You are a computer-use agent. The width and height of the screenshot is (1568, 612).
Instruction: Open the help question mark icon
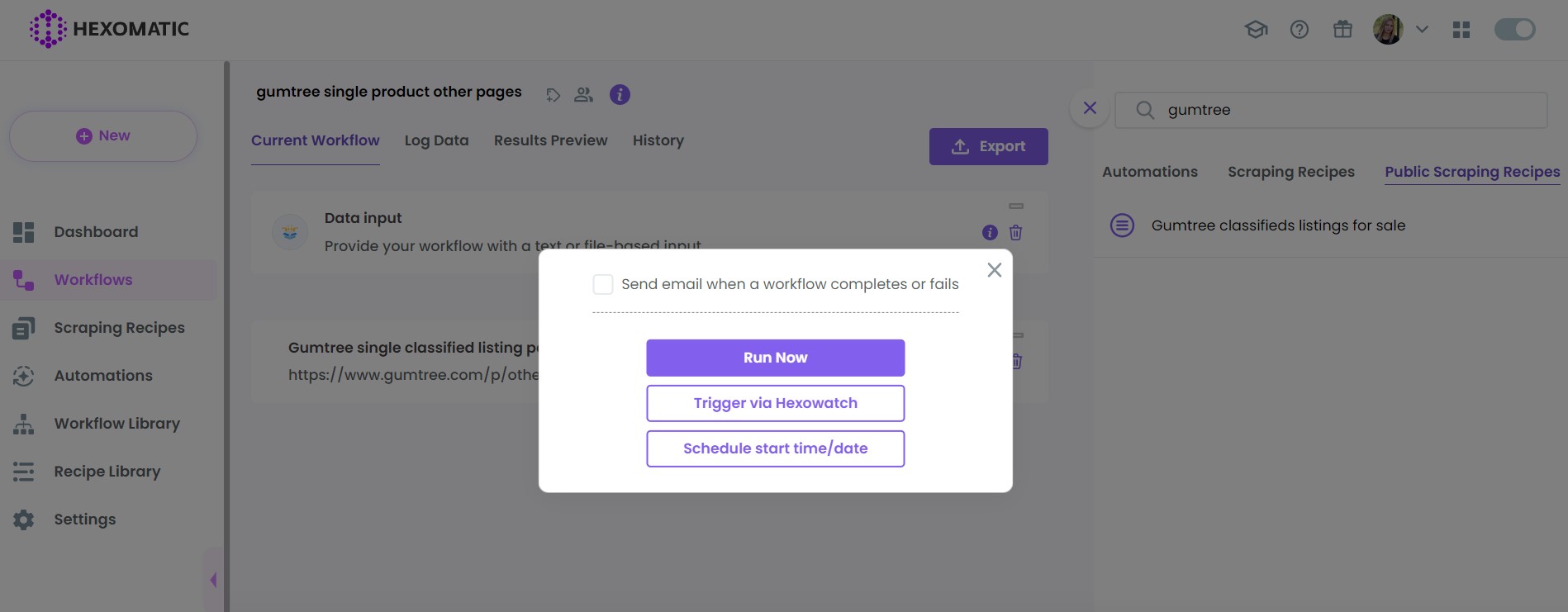[x=1299, y=30]
